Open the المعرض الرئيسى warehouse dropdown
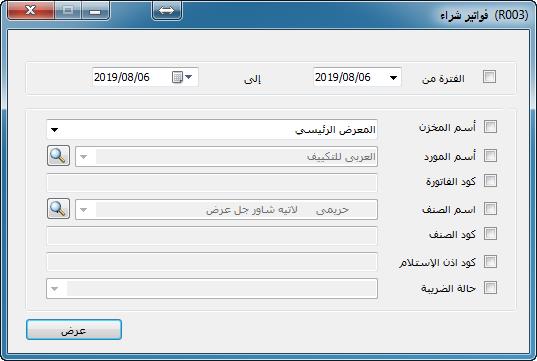 click(x=55, y=130)
